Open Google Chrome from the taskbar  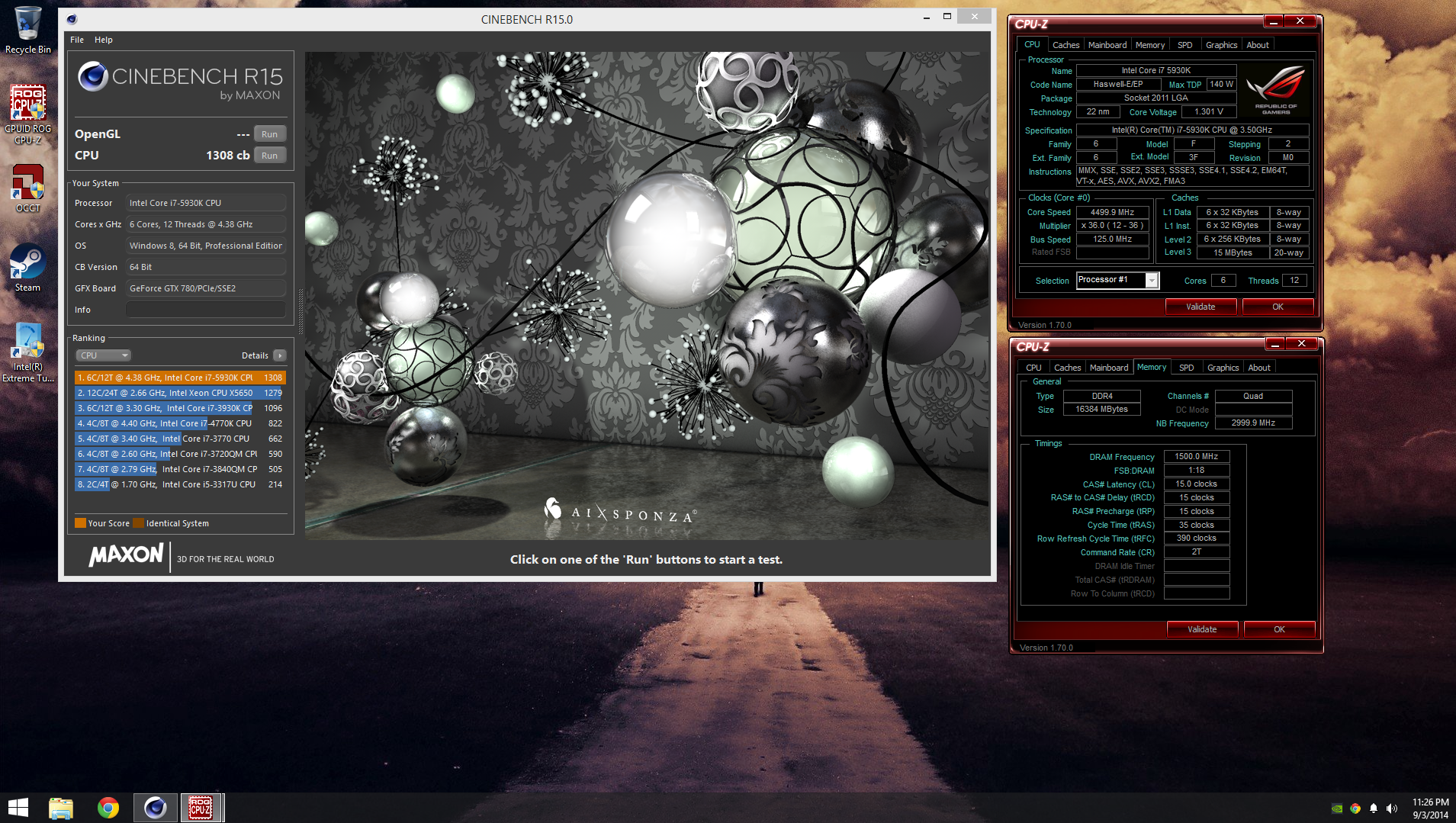coord(108,808)
